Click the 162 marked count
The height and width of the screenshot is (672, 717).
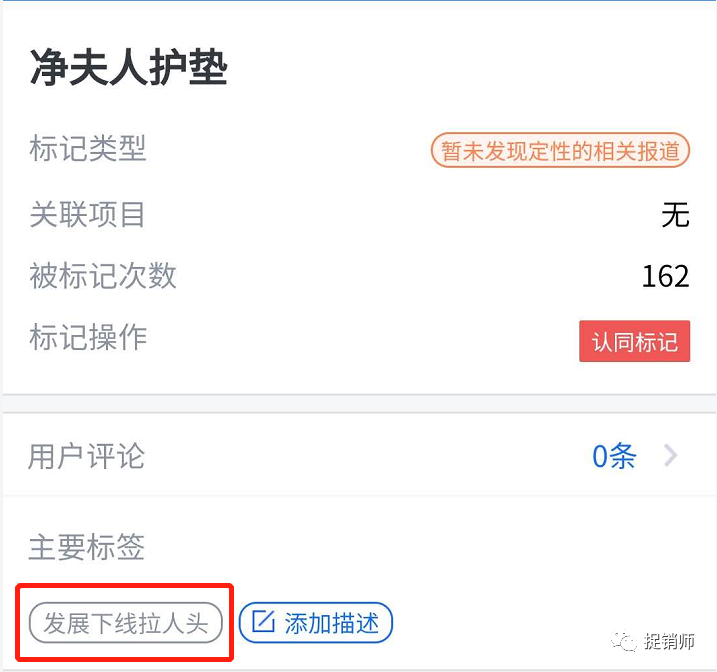665,276
